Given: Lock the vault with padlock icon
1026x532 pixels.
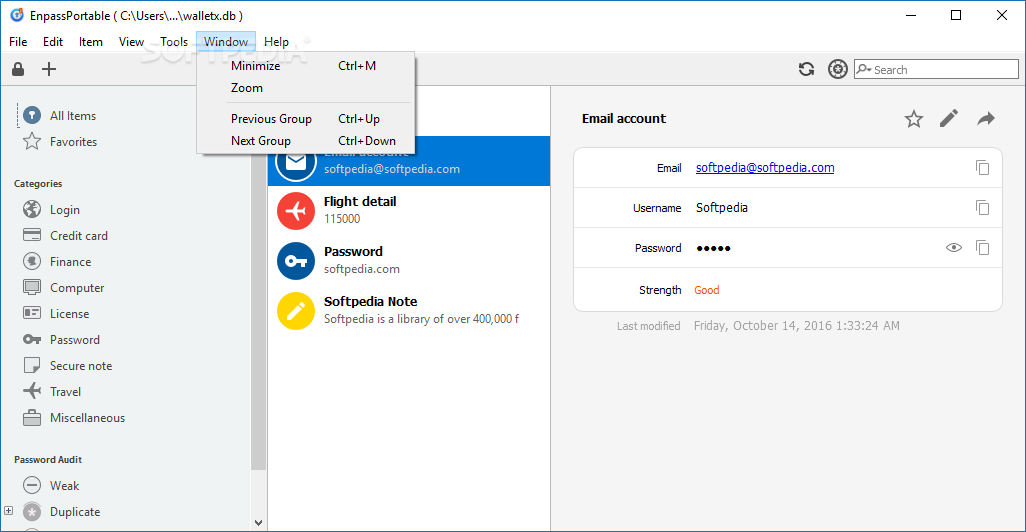Looking at the screenshot, I should 18,69.
